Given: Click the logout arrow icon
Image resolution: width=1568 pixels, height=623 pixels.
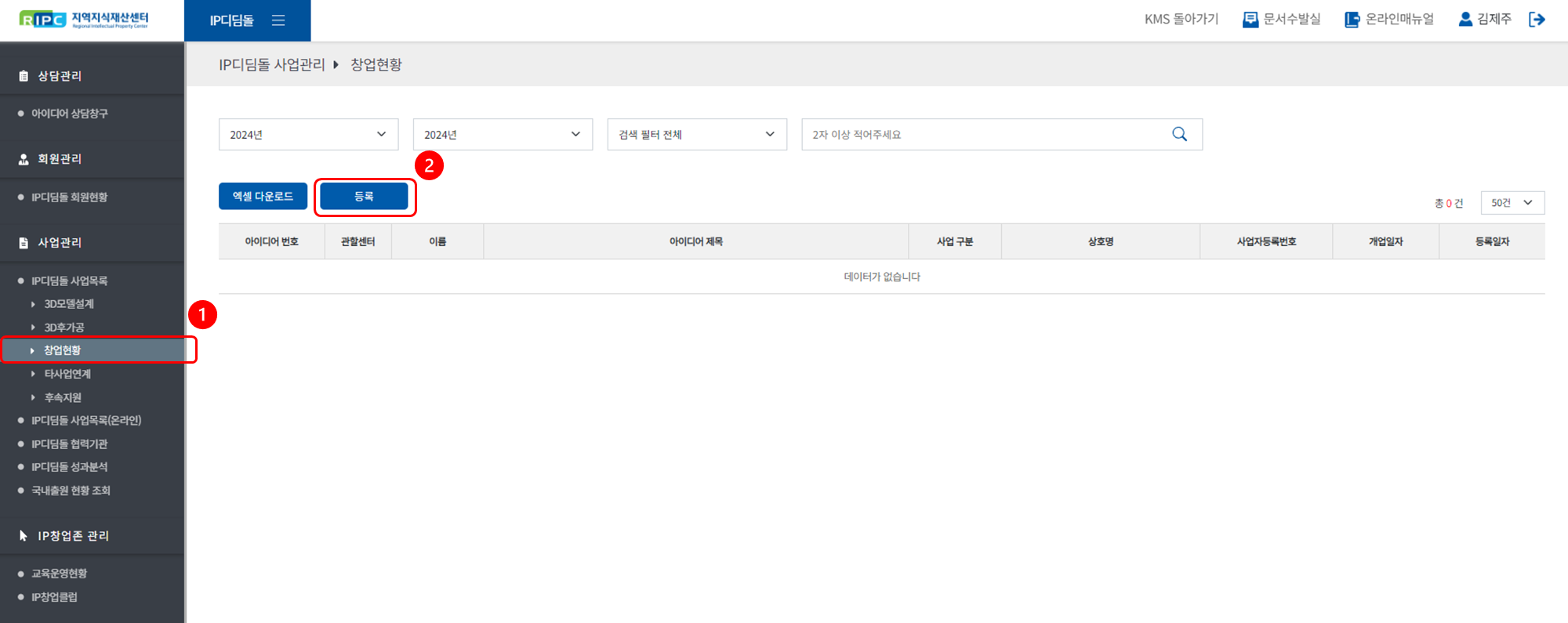Looking at the screenshot, I should [1537, 20].
